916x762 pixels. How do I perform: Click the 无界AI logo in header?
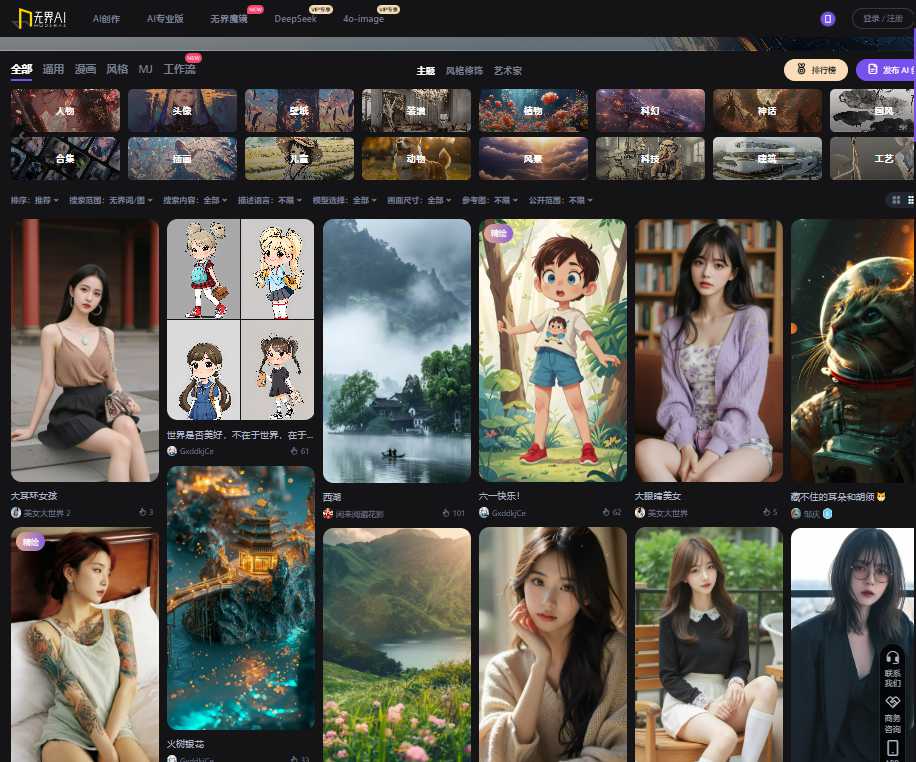click(x=40, y=18)
